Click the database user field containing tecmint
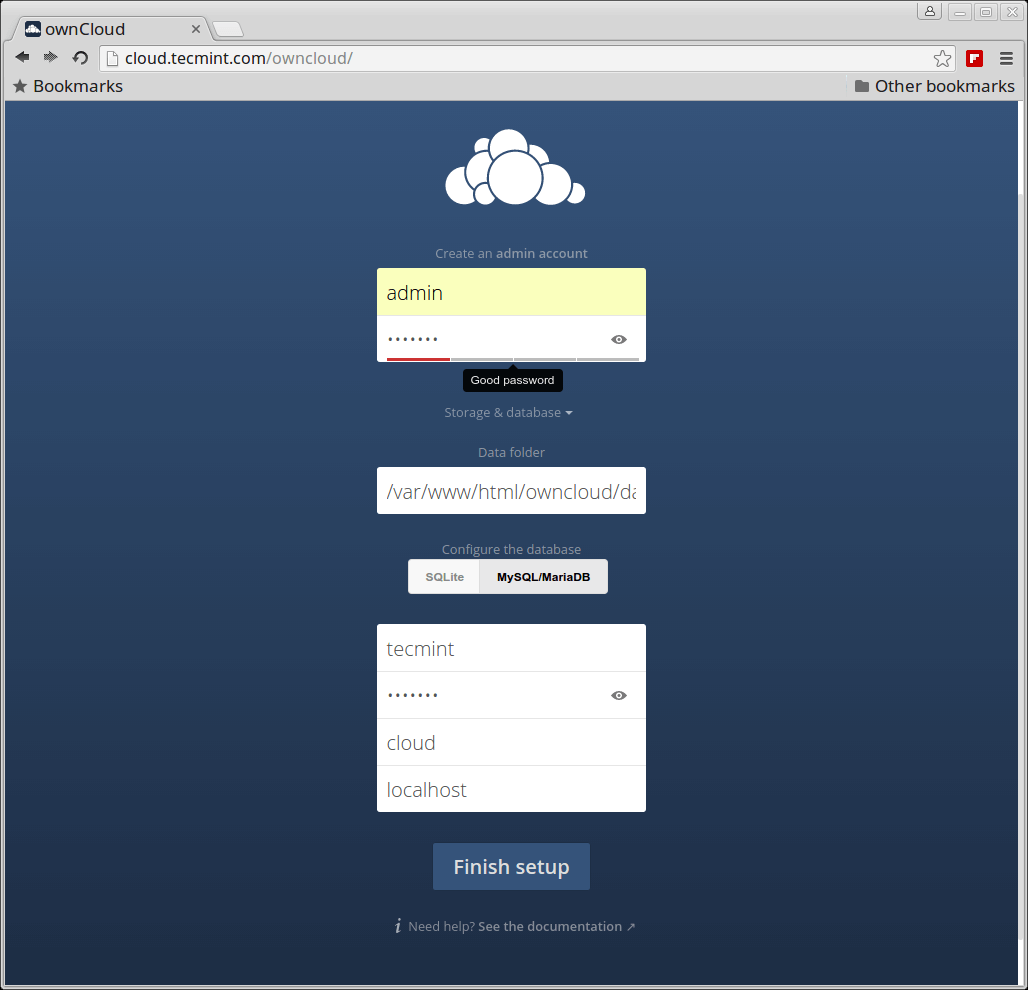The width and height of the screenshot is (1028, 990). pos(511,648)
